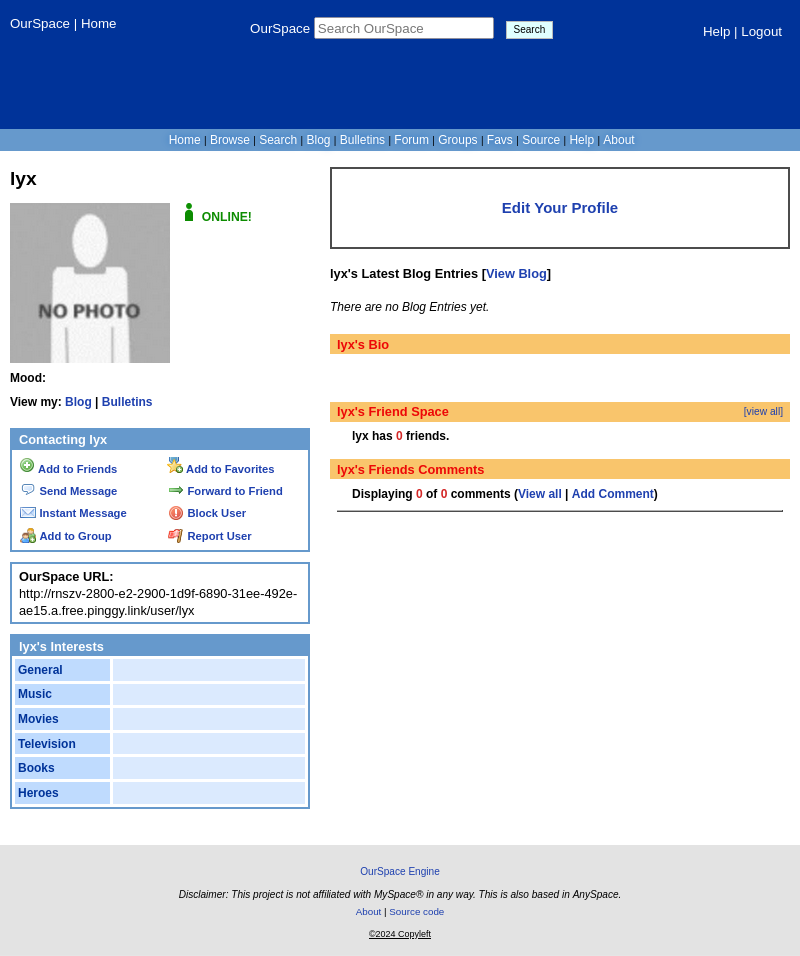Click the Send Message speech bubble icon
800x956 pixels.
pyautogui.click(x=28, y=490)
